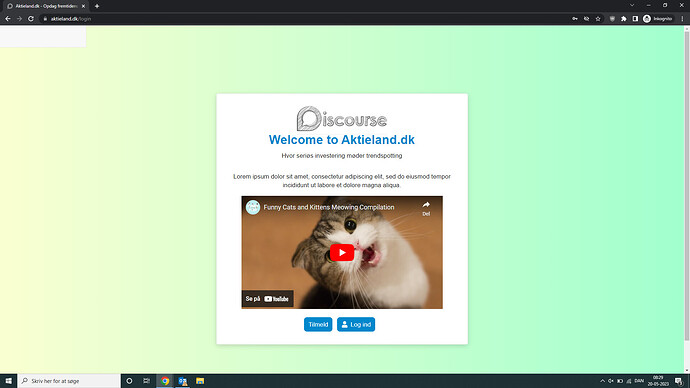The image size is (690, 388).
Task: Open the saved passwords key icon
Action: (575, 18)
